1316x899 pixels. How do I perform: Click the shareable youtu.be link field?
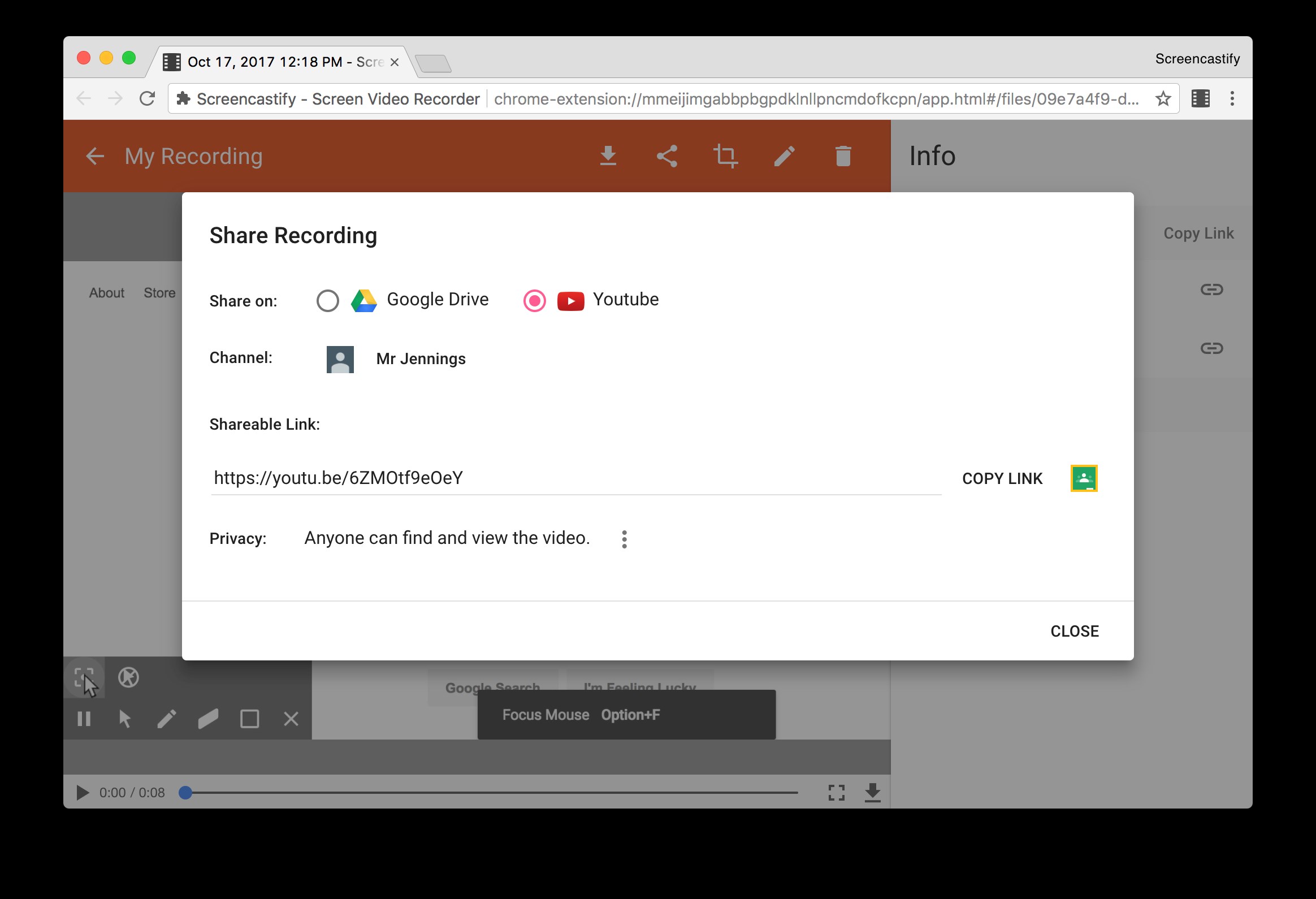click(576, 478)
